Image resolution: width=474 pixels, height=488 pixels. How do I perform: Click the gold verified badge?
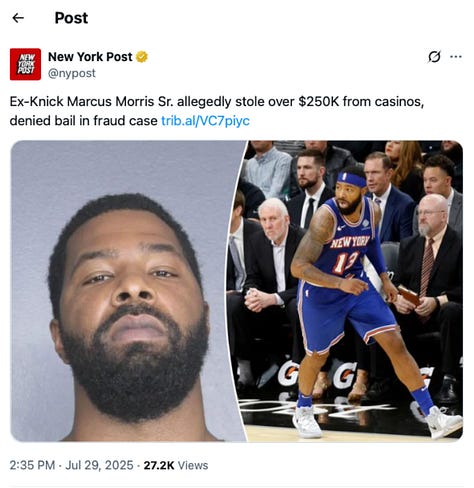point(142,57)
